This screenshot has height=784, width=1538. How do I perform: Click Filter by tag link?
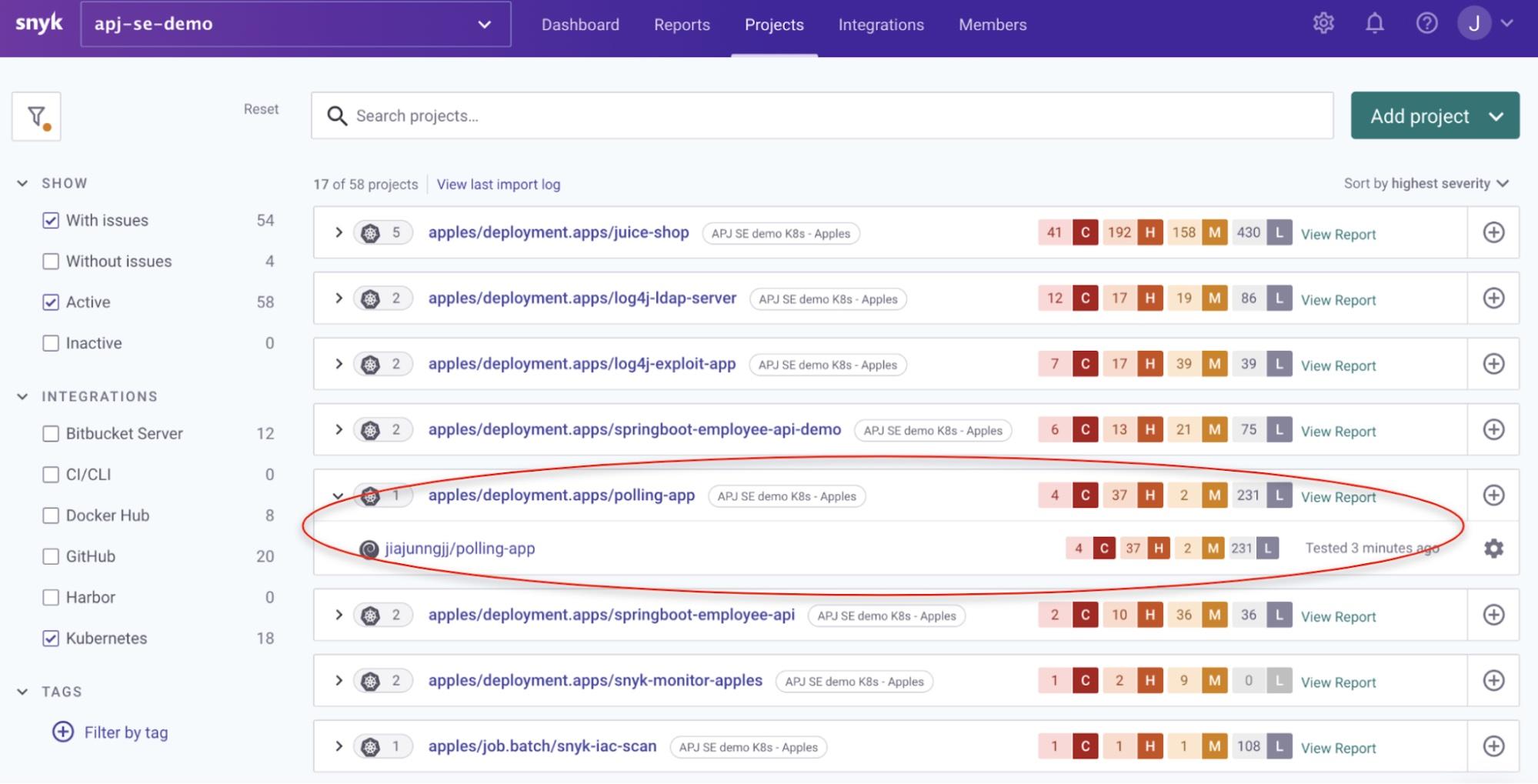coord(126,732)
